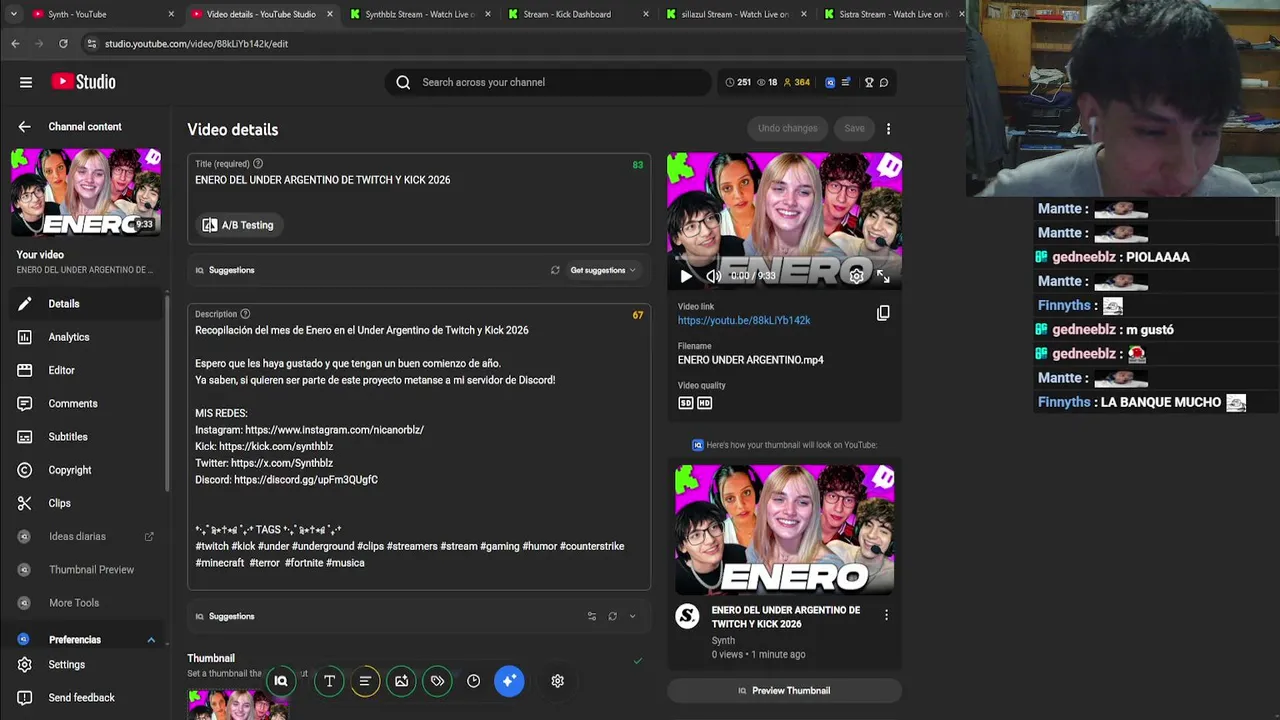Go back to Channel content arrow
The height and width of the screenshot is (720, 1280).
[24, 127]
